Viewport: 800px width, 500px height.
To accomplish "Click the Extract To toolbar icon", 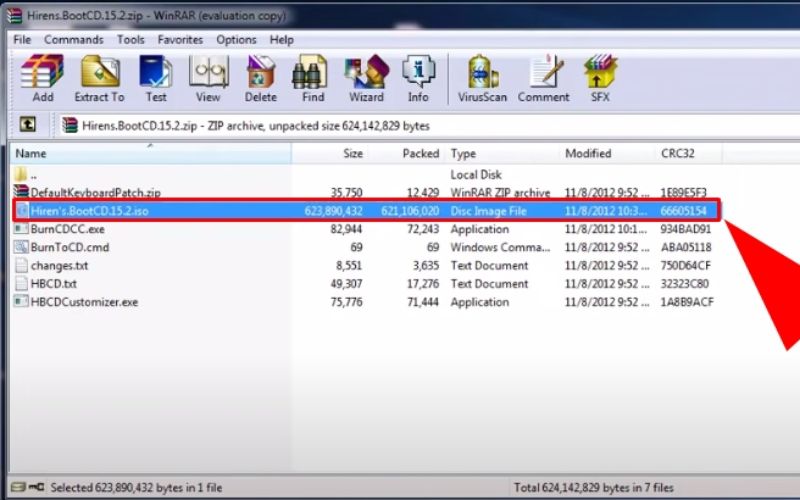I will (x=99, y=79).
